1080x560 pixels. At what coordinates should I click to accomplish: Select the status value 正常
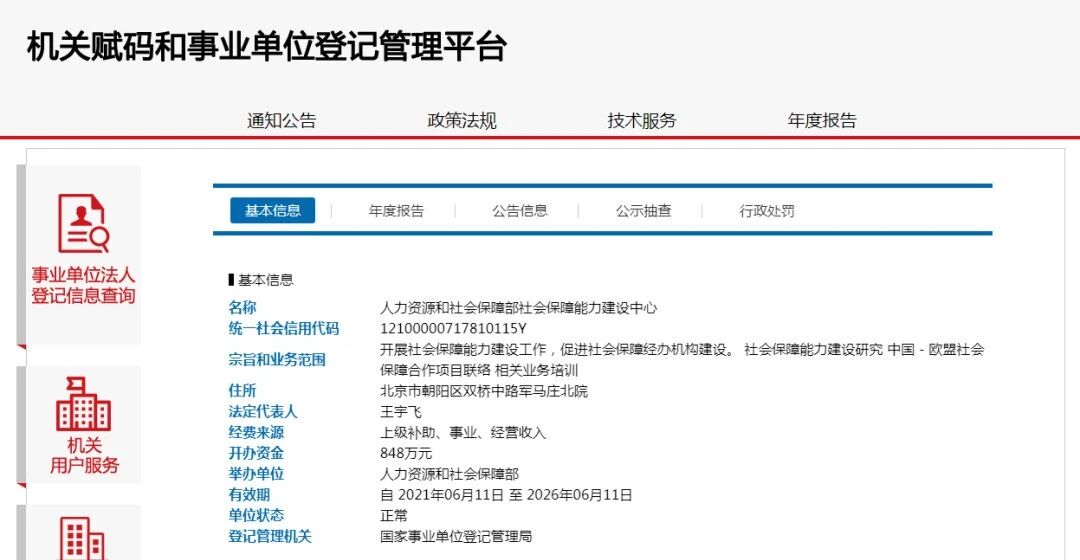pyautogui.click(x=394, y=515)
